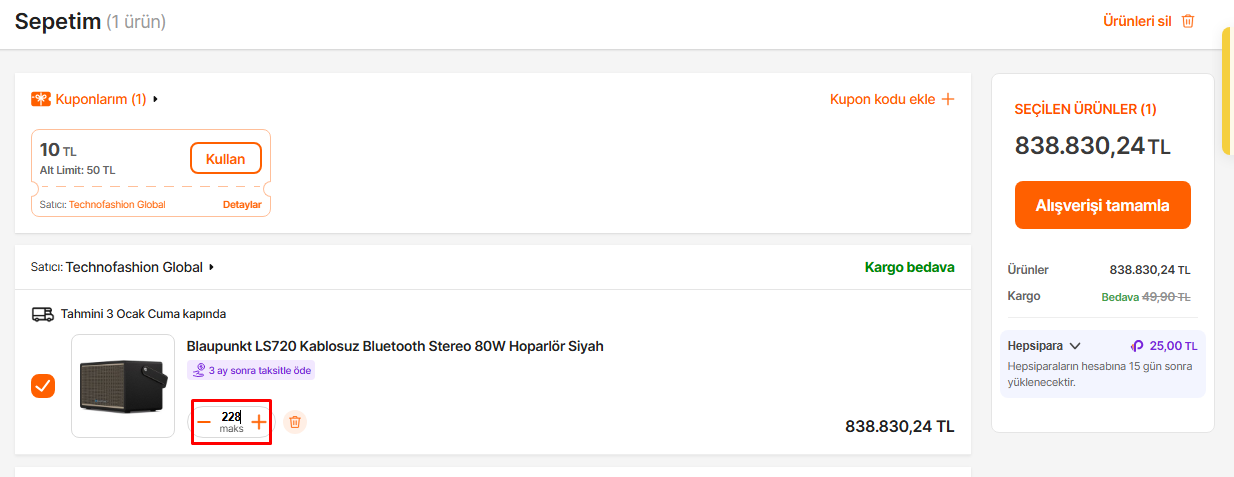The width and height of the screenshot is (1234, 477).
Task: Click the installment icon in the purple badge
Action: click(199, 370)
